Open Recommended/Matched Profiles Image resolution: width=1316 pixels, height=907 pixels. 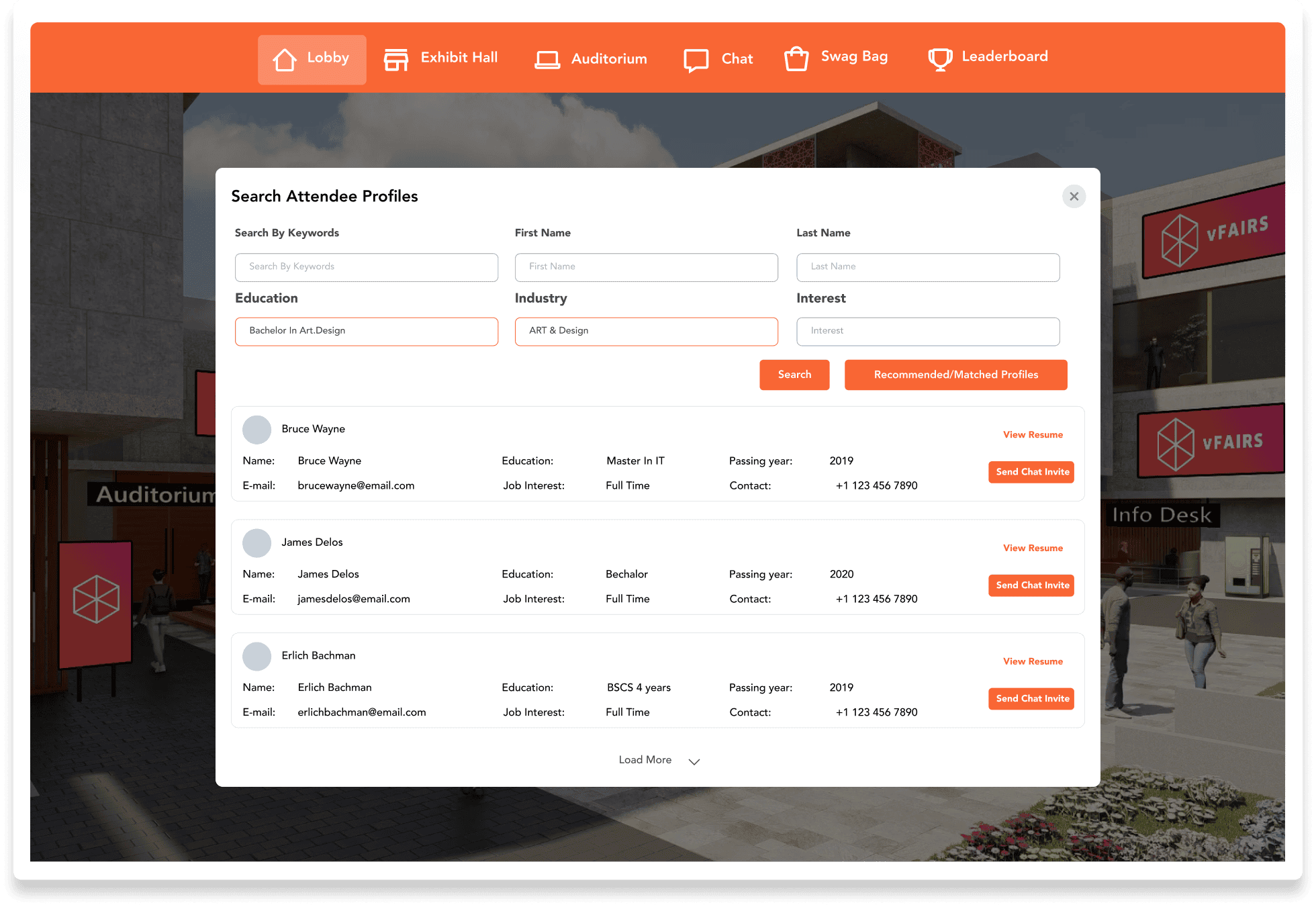coord(955,375)
